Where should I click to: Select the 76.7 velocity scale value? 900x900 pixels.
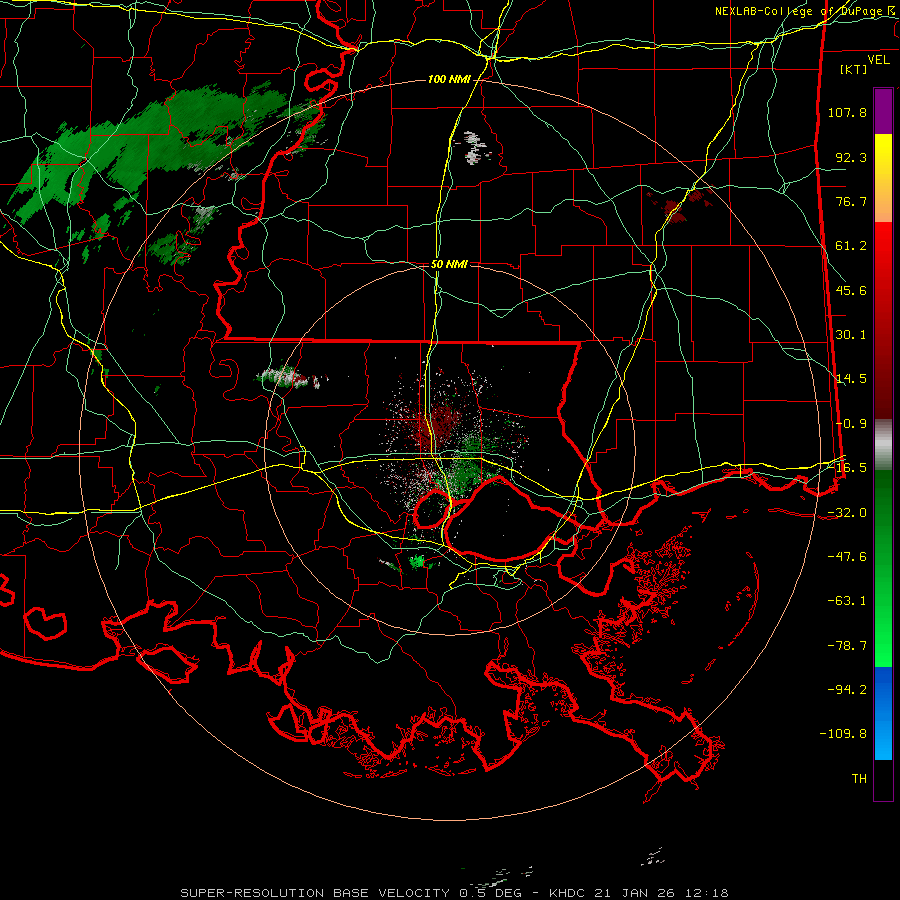coord(851,201)
